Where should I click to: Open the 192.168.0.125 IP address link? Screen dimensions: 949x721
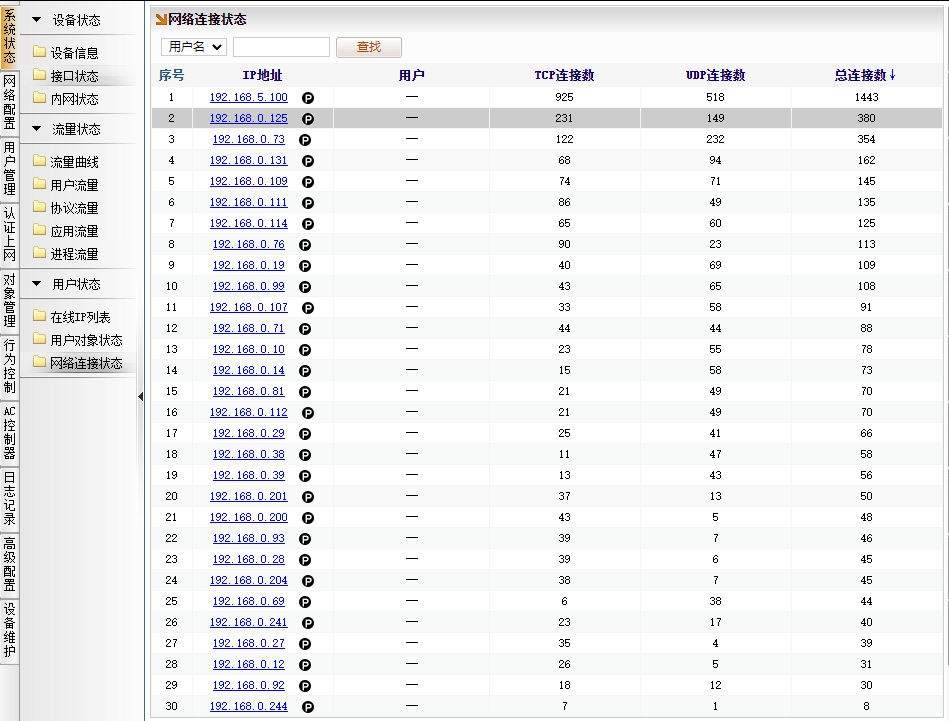pos(248,118)
